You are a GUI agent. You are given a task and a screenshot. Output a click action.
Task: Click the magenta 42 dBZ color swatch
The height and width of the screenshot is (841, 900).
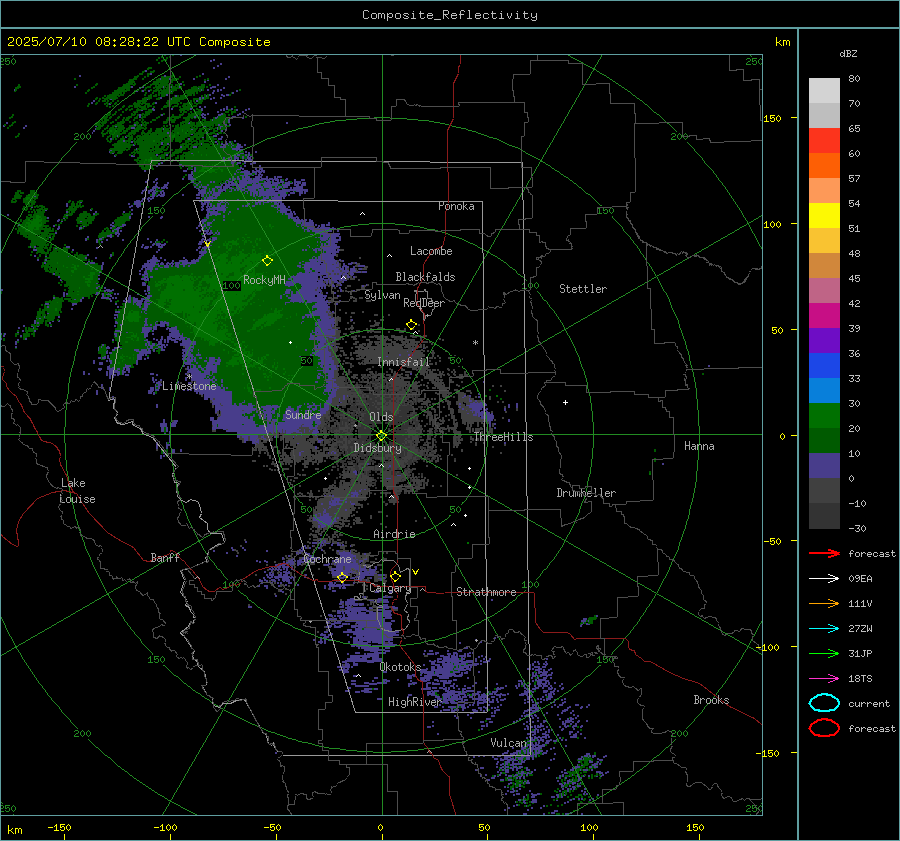(824, 315)
